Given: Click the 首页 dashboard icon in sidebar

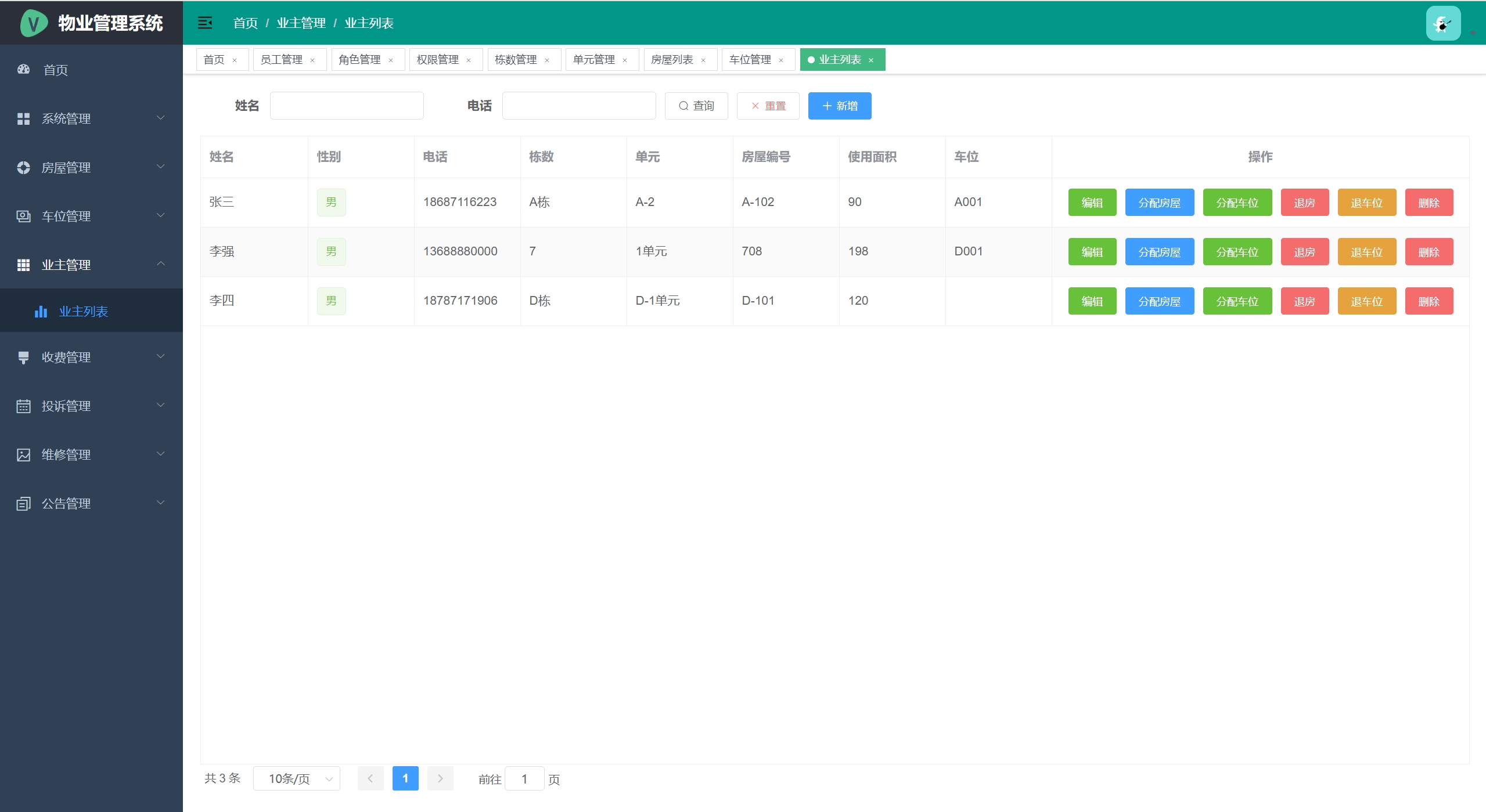Looking at the screenshot, I should click(24, 70).
